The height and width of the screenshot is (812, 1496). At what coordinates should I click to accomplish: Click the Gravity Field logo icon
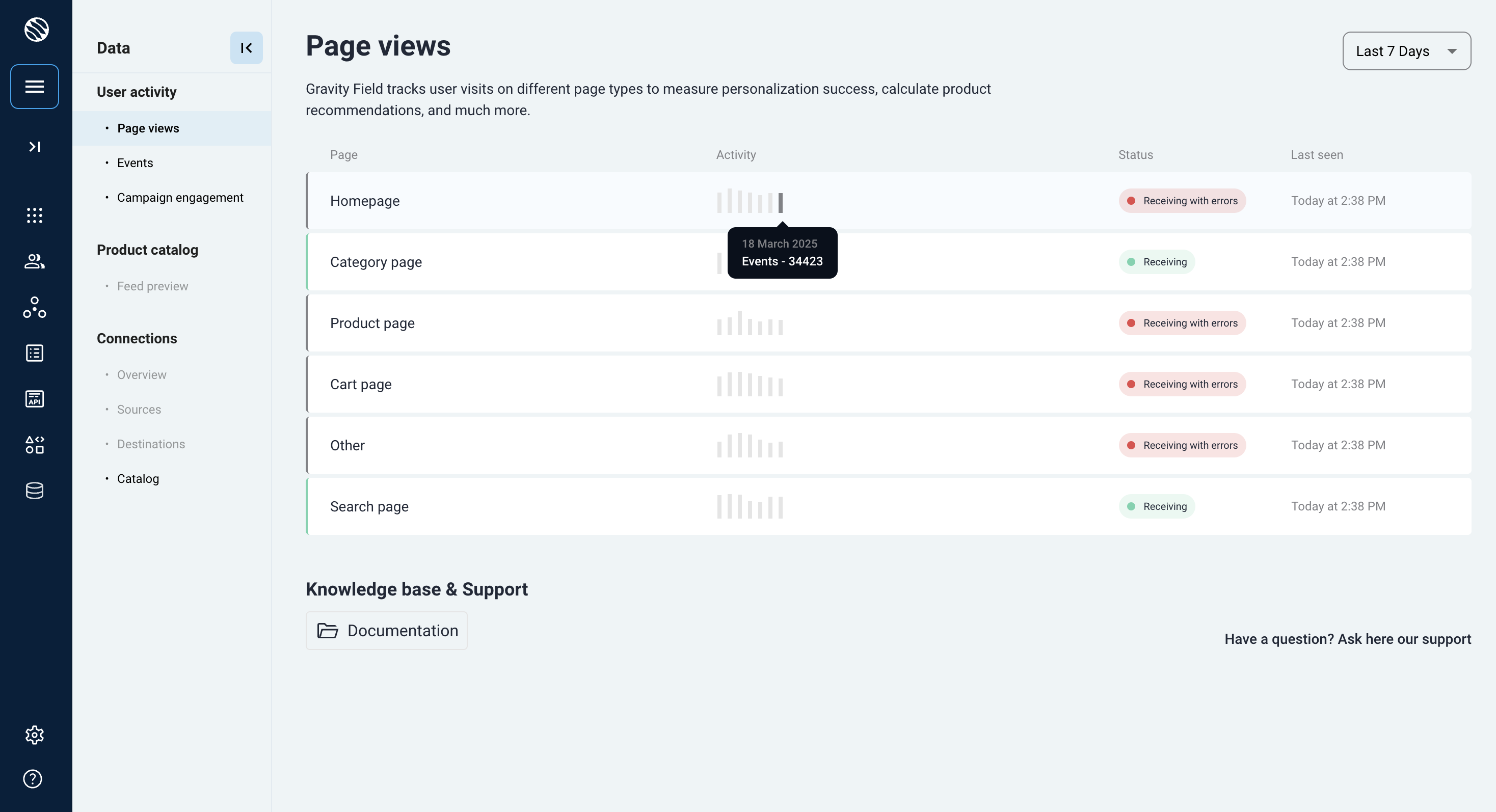36,30
